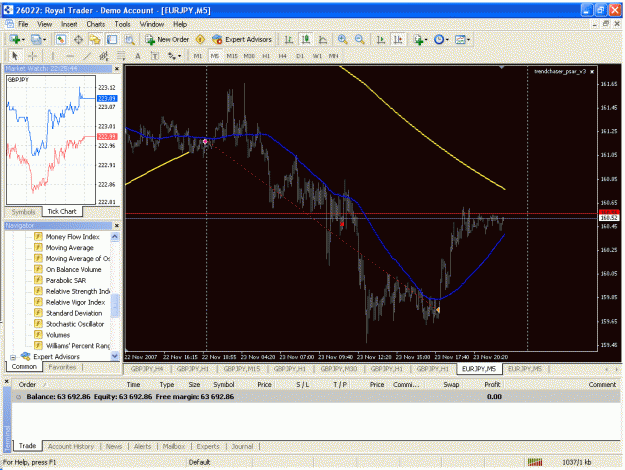Select the Fibonacci Retracement tool
Screen dimensions: 625x470
coord(121,56)
